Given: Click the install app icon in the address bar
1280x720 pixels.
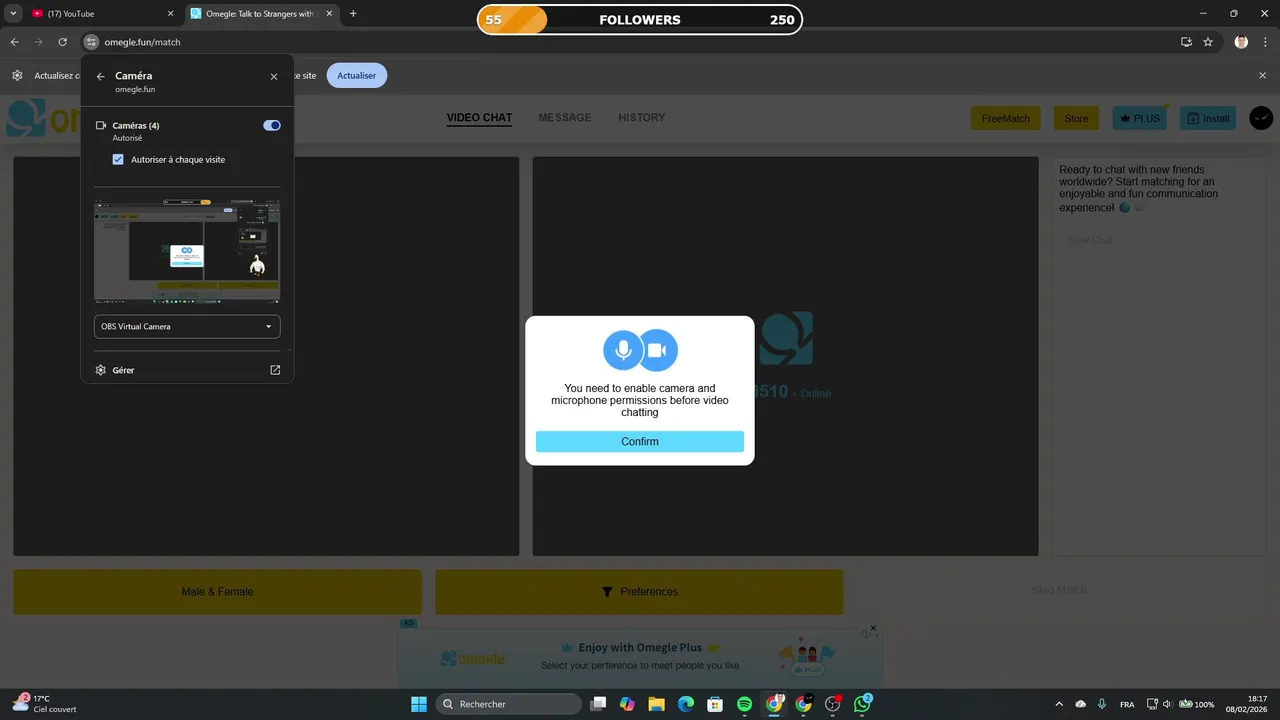Looking at the screenshot, I should [1186, 42].
